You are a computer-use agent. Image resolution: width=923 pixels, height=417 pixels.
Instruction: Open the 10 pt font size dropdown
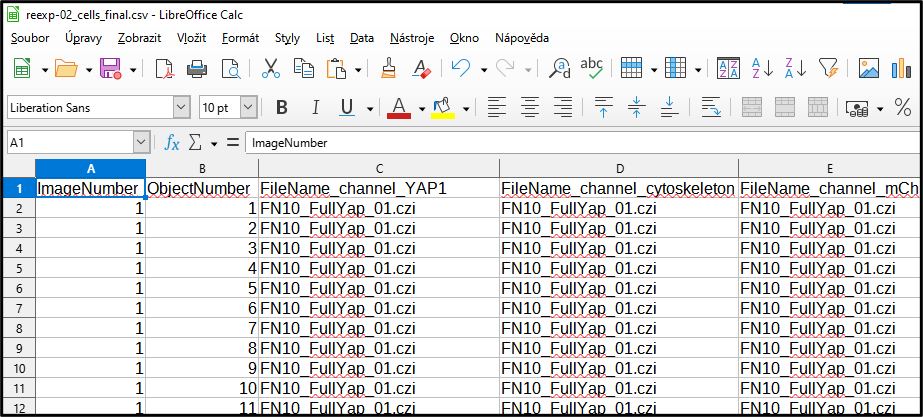point(249,108)
